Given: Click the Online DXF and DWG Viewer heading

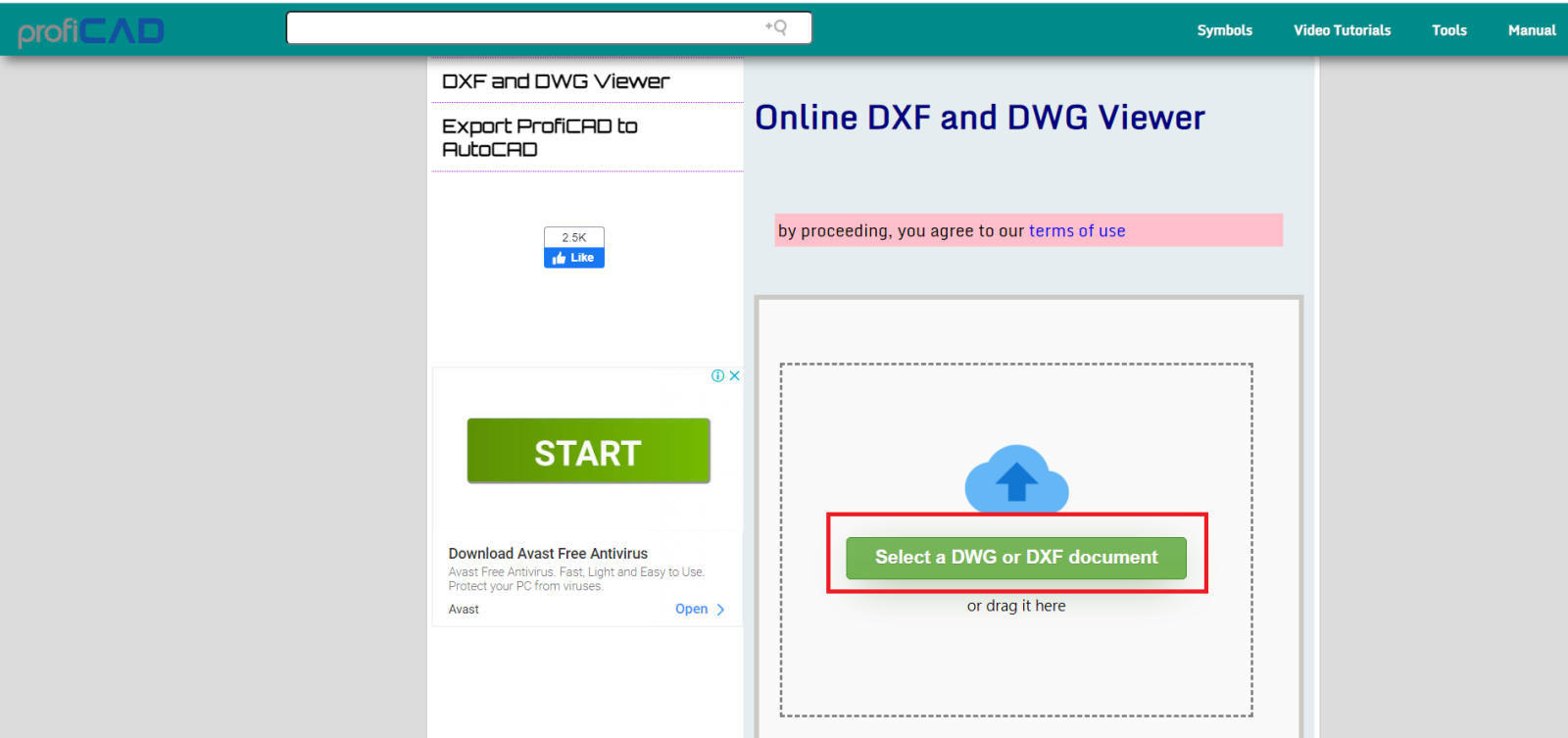Looking at the screenshot, I should point(980,118).
